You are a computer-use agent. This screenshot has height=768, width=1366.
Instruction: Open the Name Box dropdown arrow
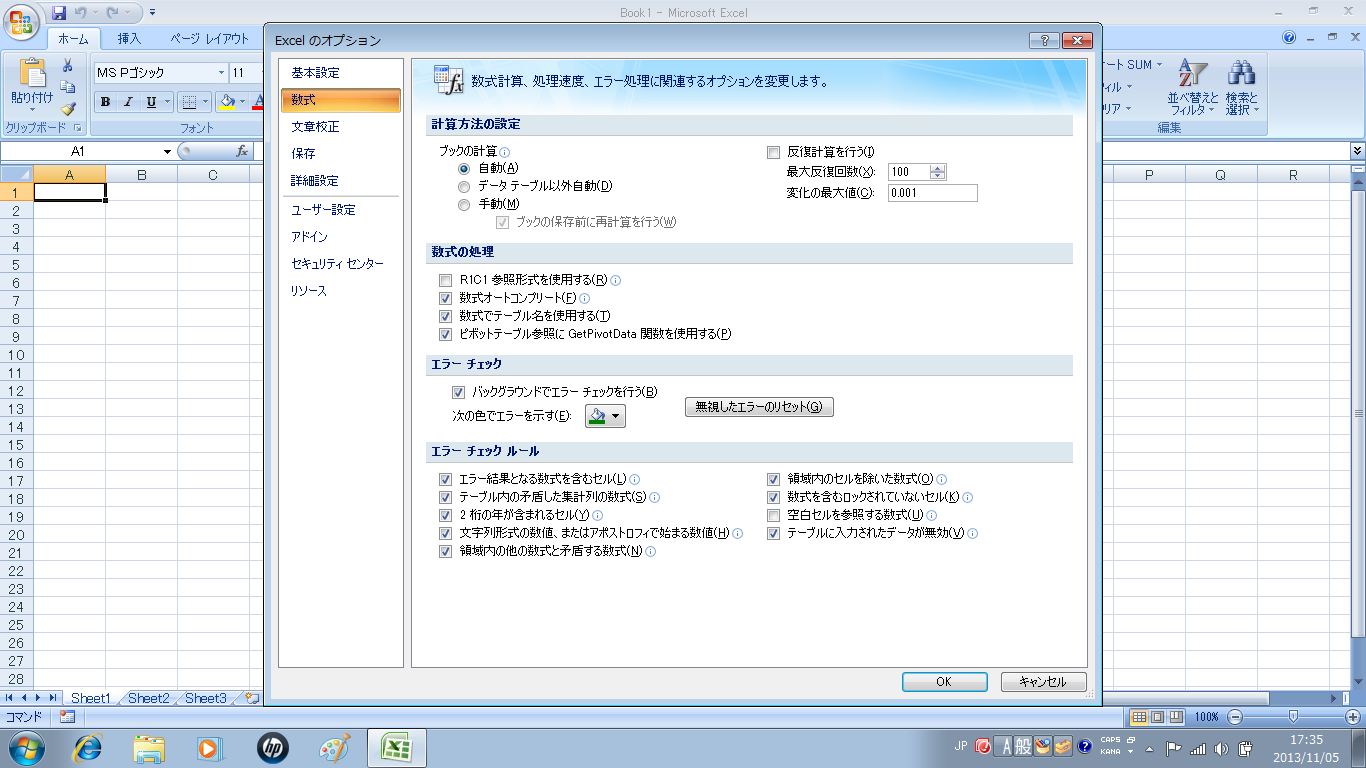[167, 151]
